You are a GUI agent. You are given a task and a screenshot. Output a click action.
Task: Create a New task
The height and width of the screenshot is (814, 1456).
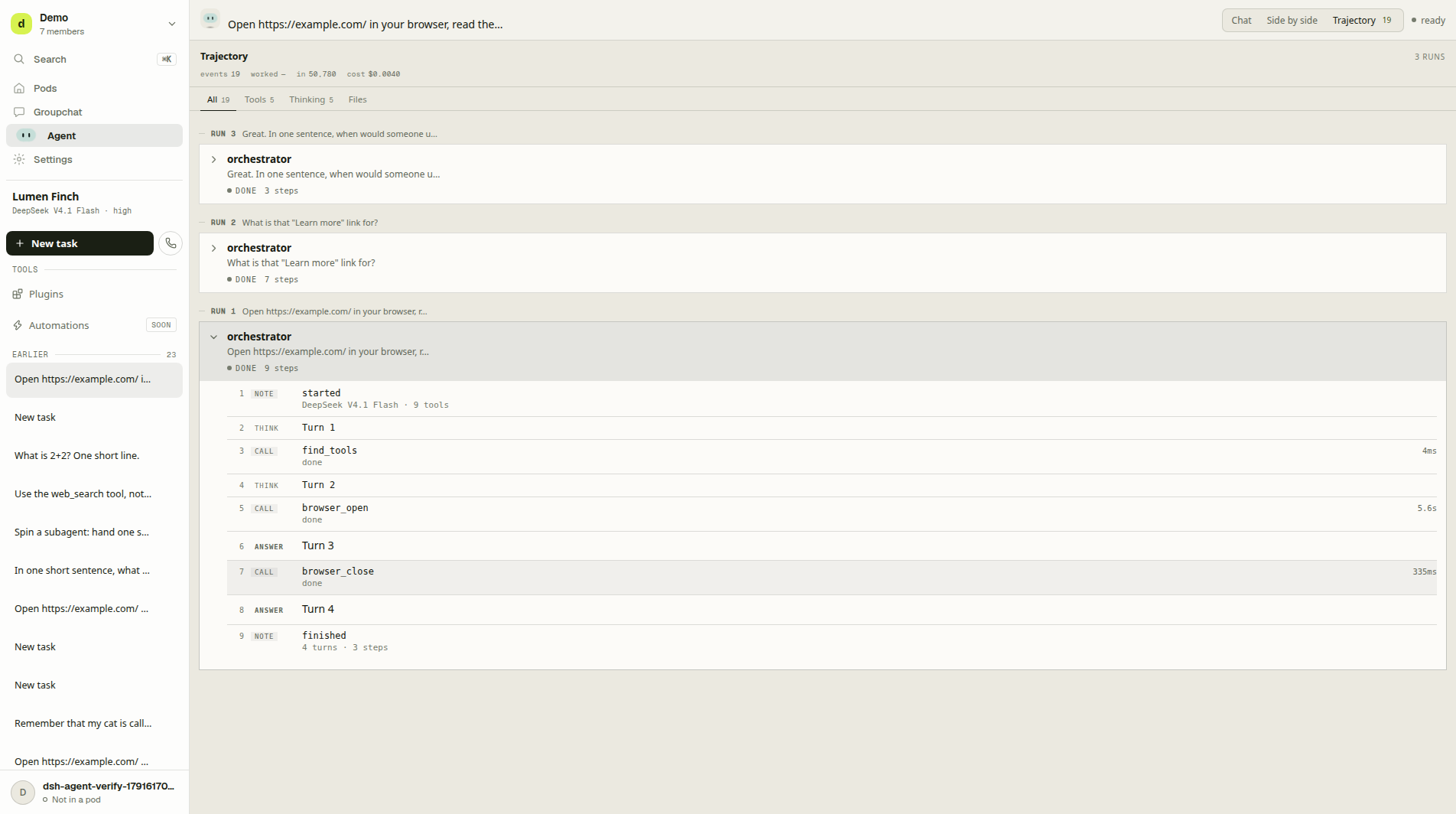coord(80,243)
